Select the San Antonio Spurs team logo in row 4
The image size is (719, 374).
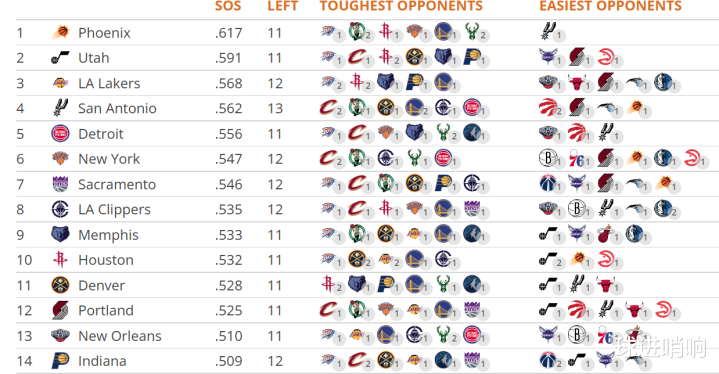click(60, 108)
